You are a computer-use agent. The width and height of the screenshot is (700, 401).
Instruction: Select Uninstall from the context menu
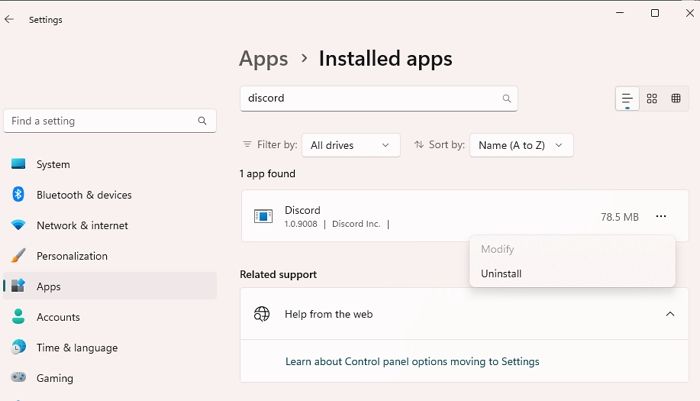click(x=501, y=273)
